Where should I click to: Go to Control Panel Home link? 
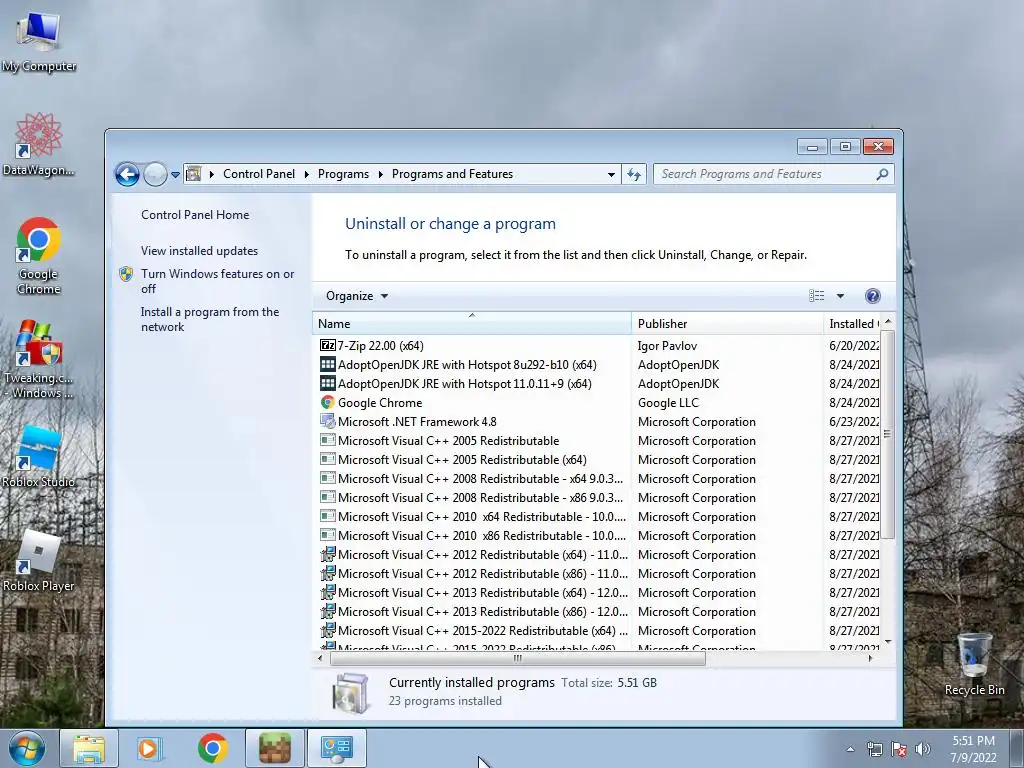pos(195,215)
